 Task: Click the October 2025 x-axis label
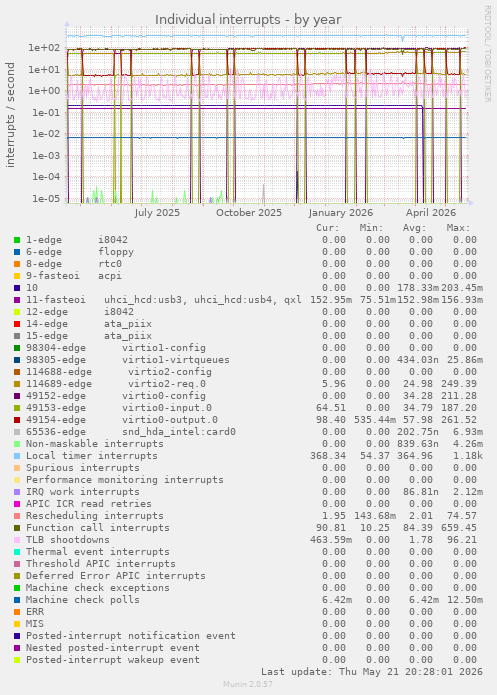pos(249,213)
